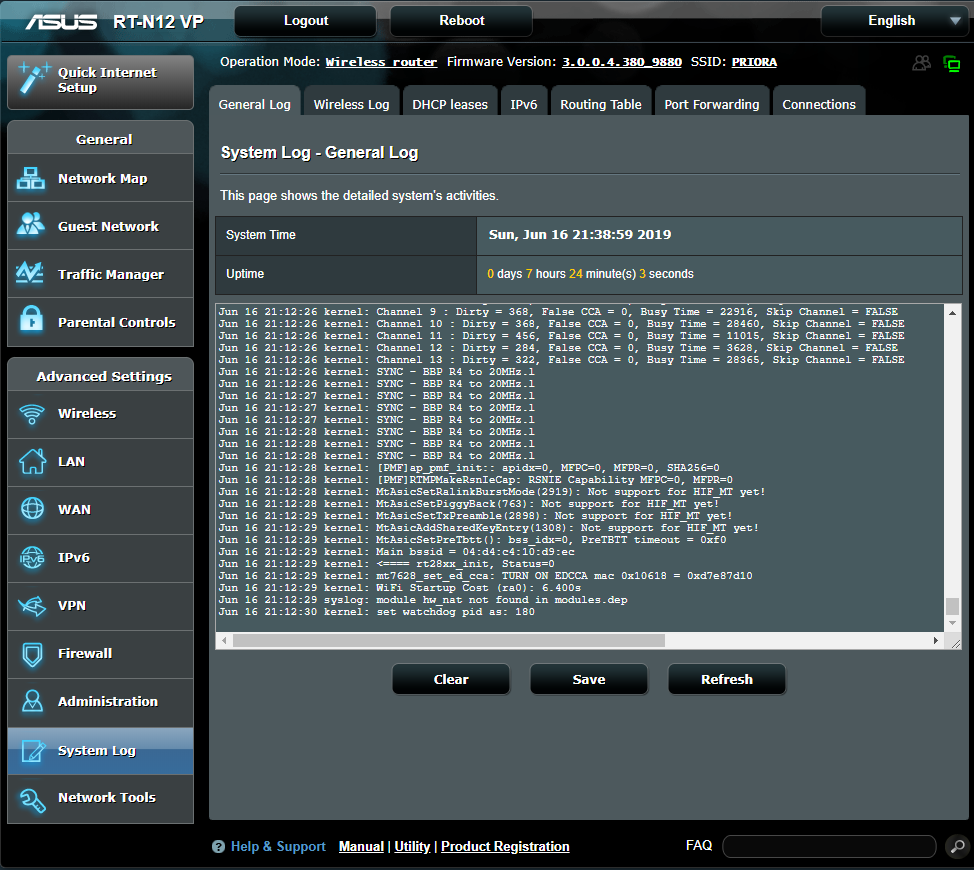
Task: Click the FAQ search input field
Action: pos(829,846)
